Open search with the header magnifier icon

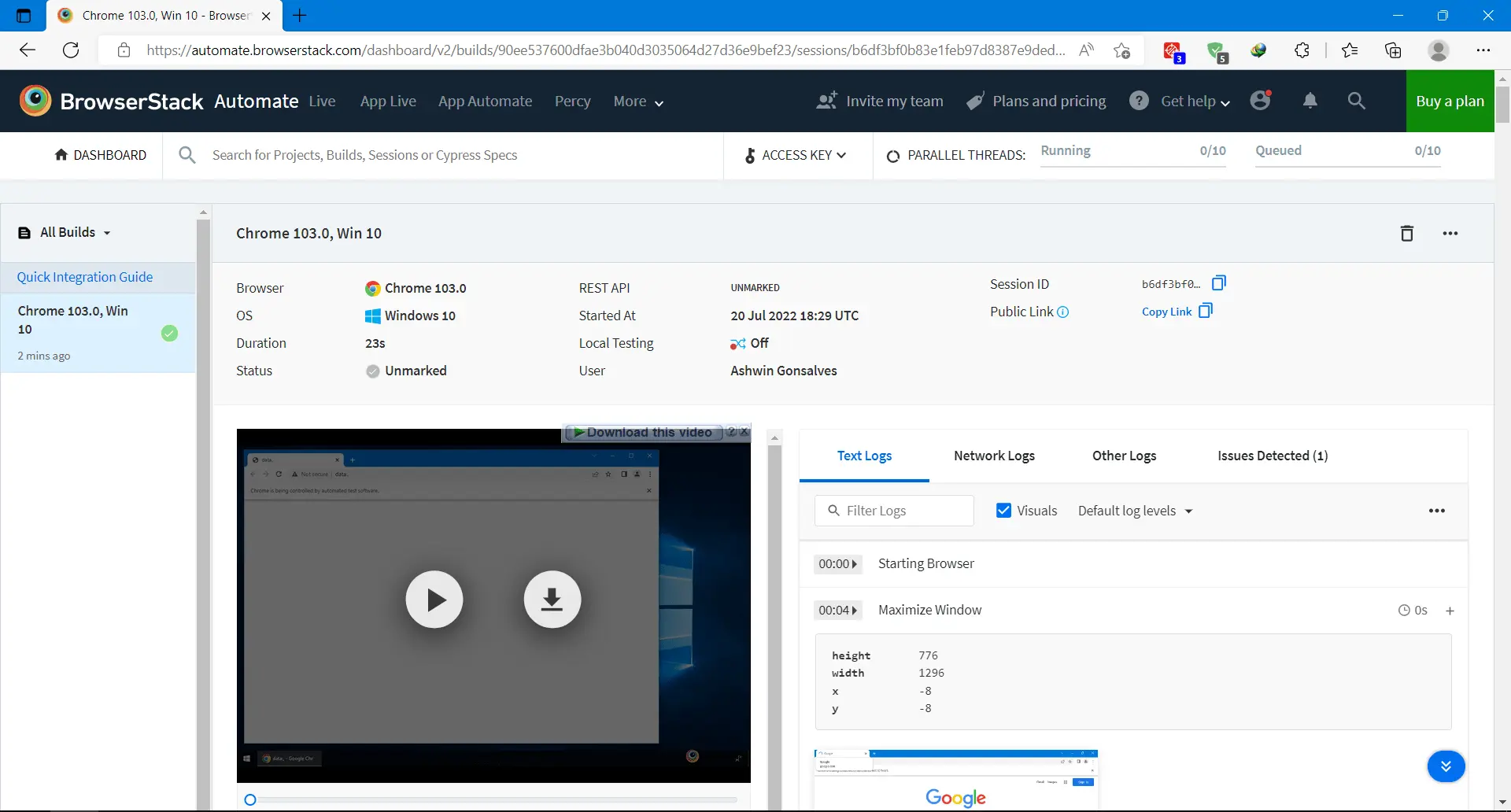pyautogui.click(x=1356, y=101)
